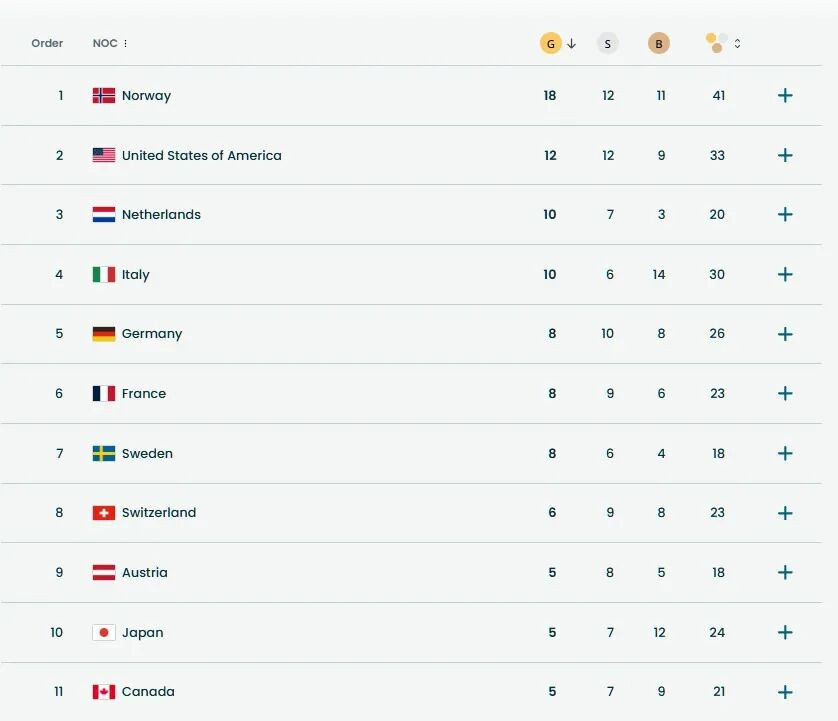The height and width of the screenshot is (721, 838).
Task: Click the Switzerland flag icon
Action: click(104, 513)
